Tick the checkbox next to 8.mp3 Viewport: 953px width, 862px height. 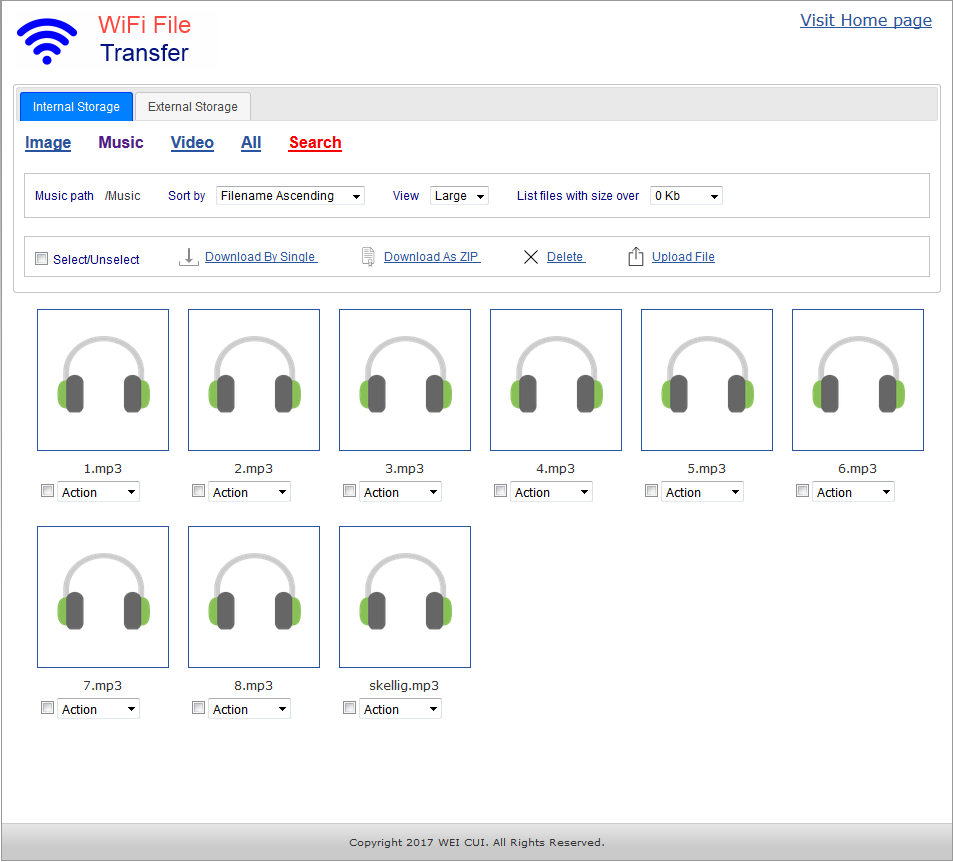(x=198, y=708)
